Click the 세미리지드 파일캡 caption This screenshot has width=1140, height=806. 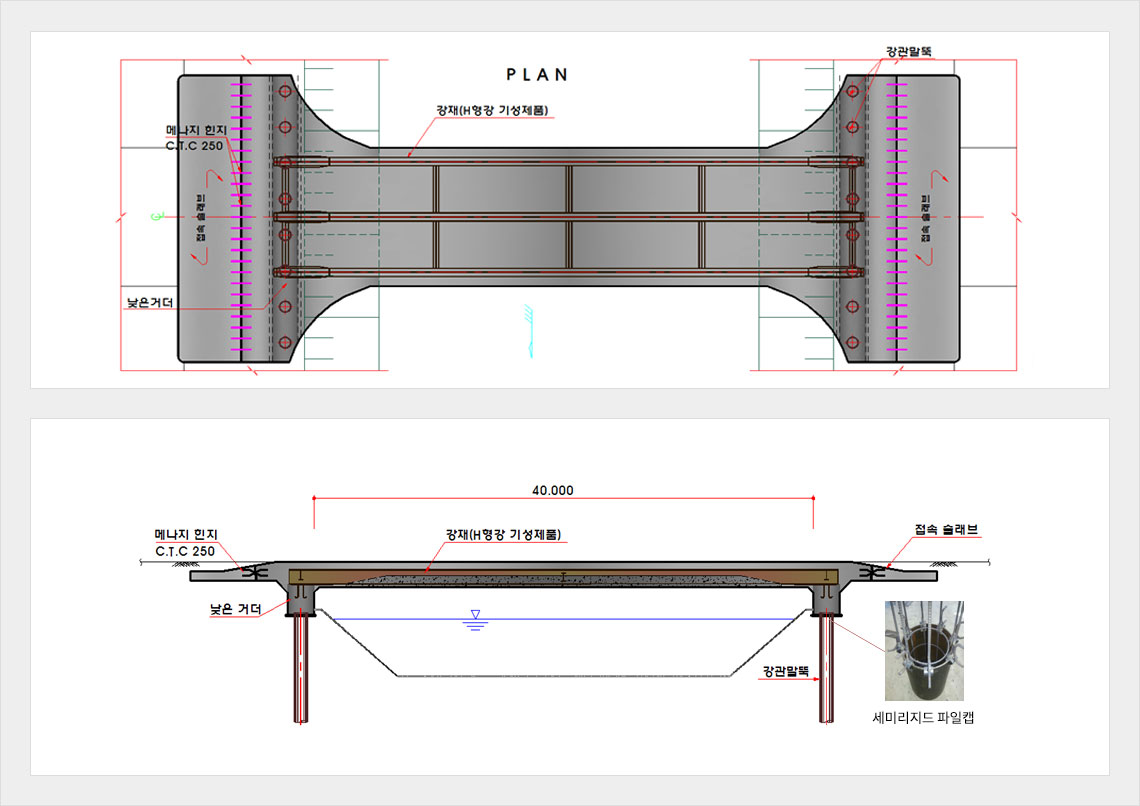[923, 717]
